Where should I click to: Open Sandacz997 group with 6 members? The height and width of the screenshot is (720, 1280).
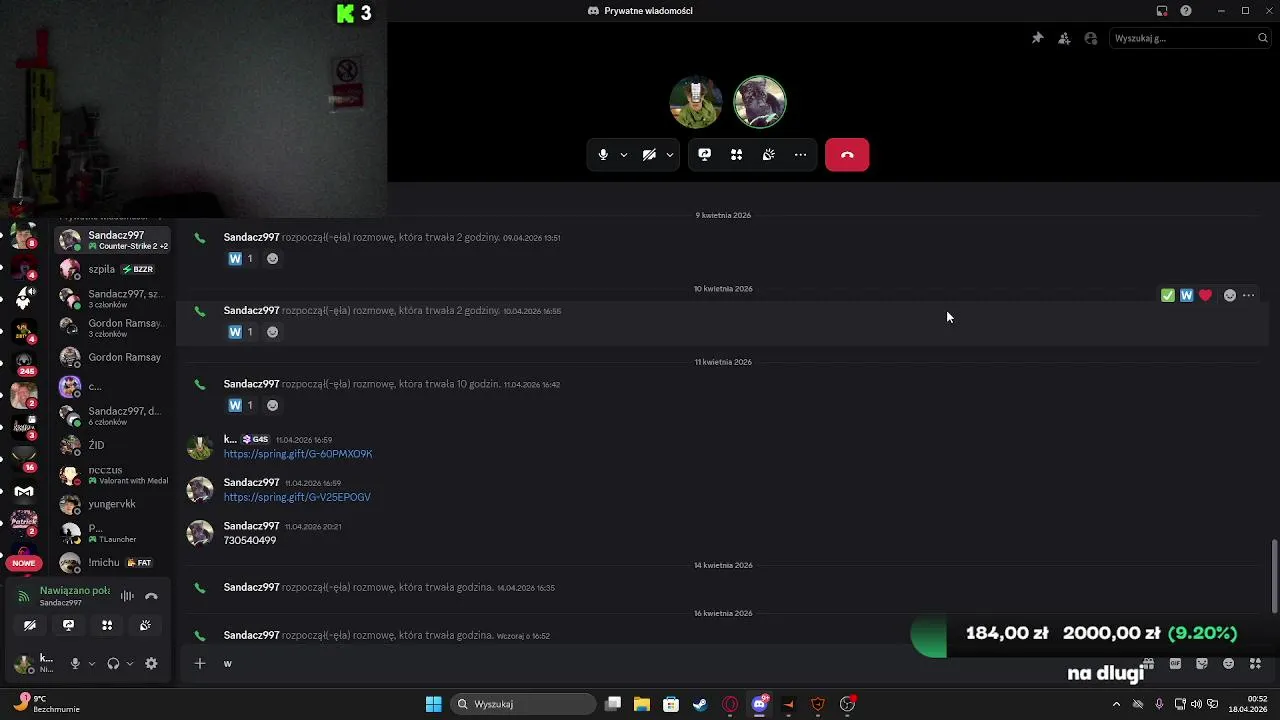[112, 416]
